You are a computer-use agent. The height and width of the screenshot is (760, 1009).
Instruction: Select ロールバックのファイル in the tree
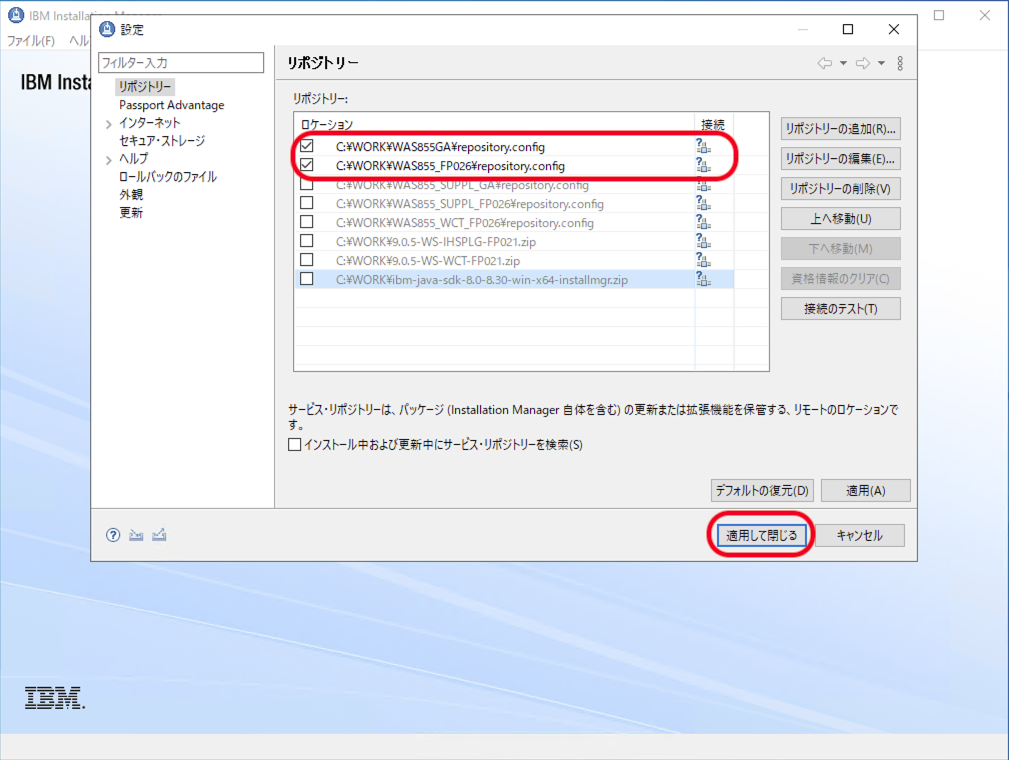coord(167,176)
